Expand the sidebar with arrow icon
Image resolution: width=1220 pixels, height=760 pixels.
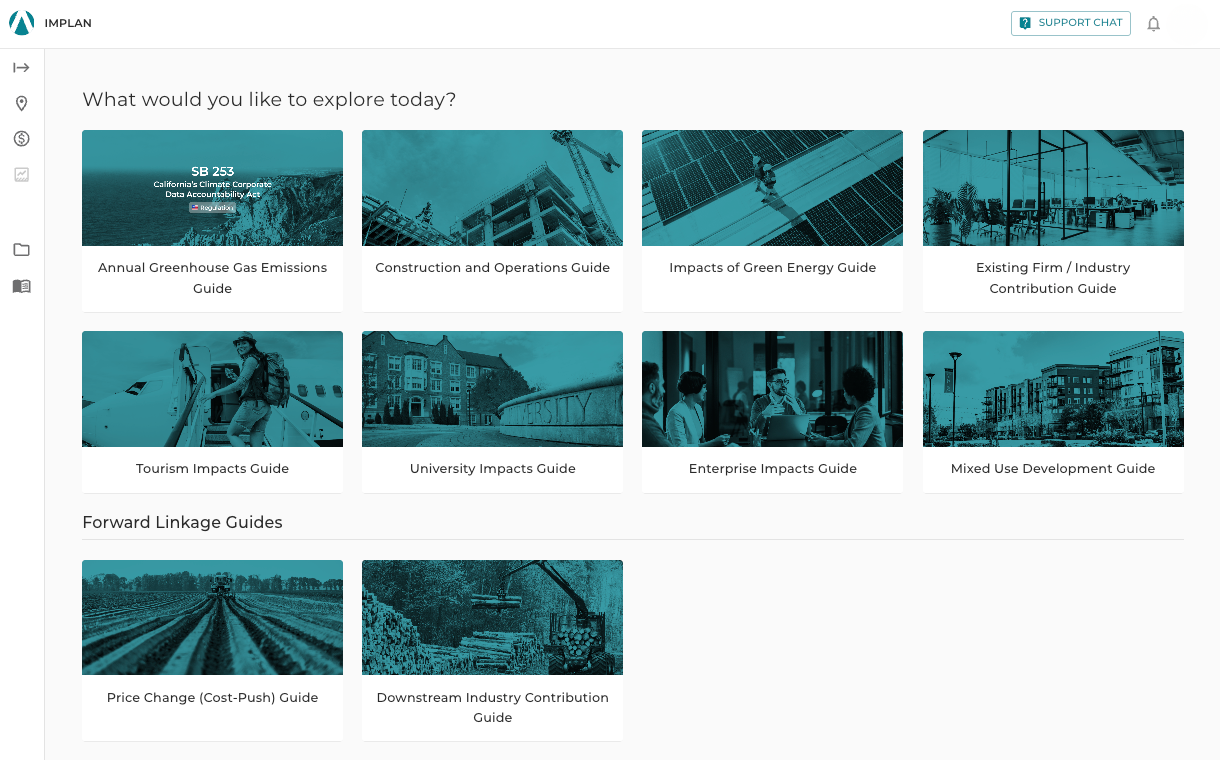(x=21, y=68)
